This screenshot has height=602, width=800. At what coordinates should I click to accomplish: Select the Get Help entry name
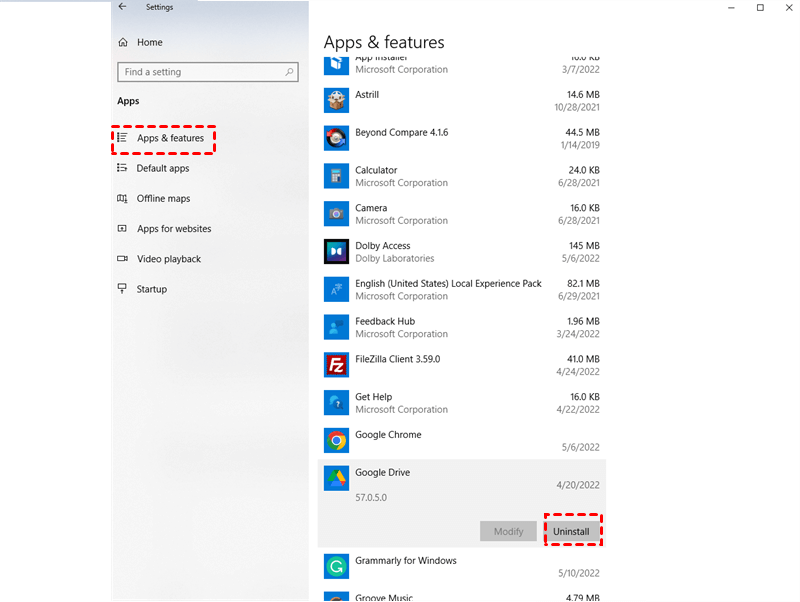373,397
